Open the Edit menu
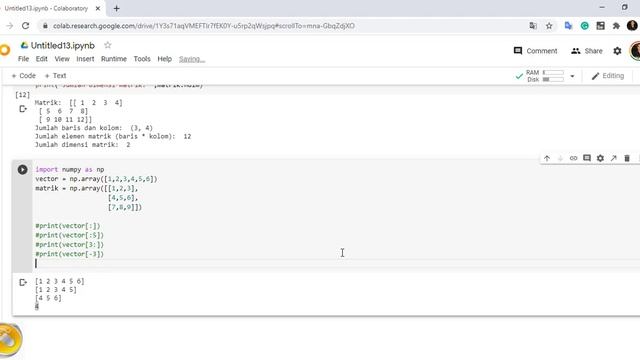 (x=42, y=59)
